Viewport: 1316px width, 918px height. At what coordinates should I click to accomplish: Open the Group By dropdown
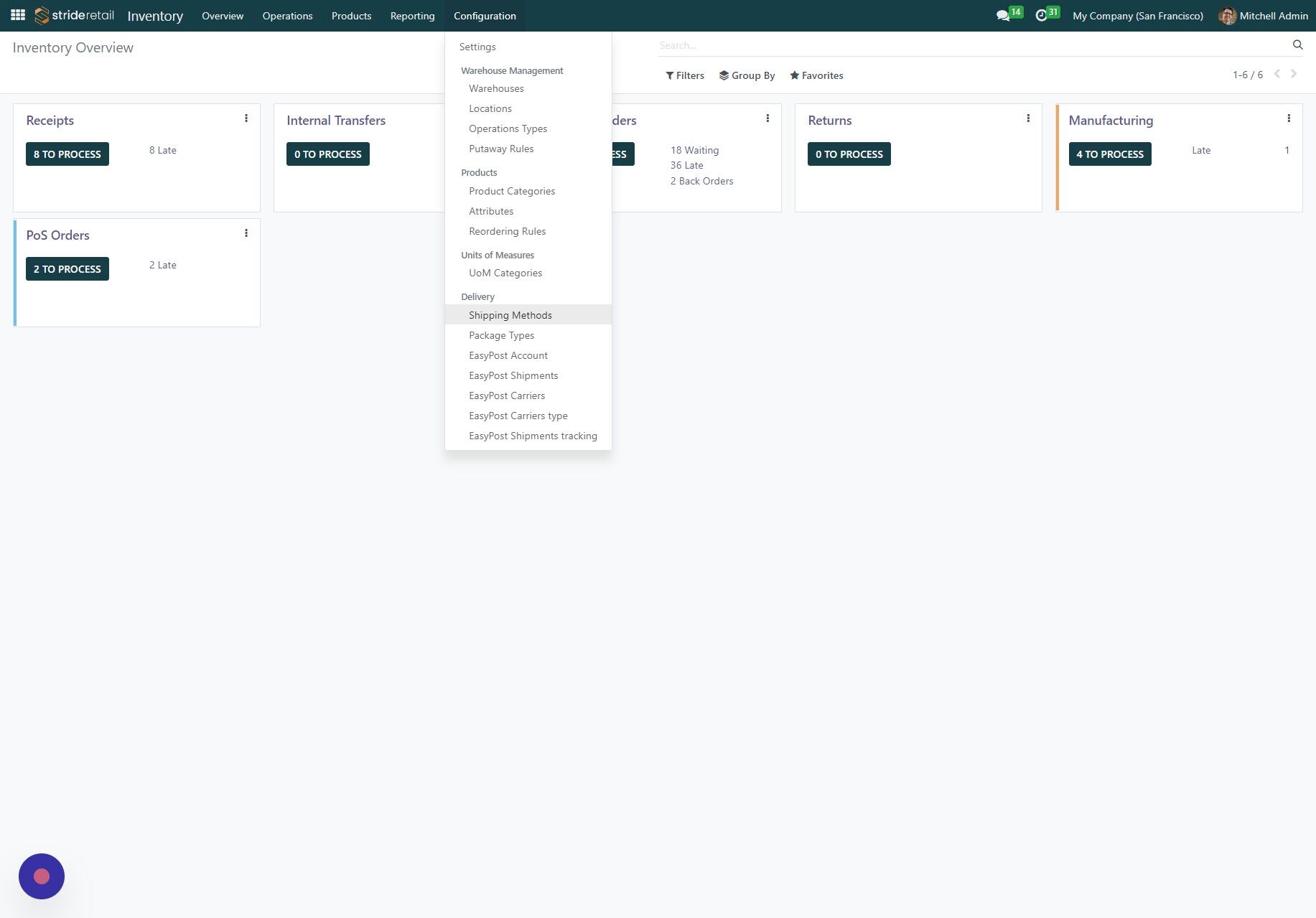coord(747,75)
